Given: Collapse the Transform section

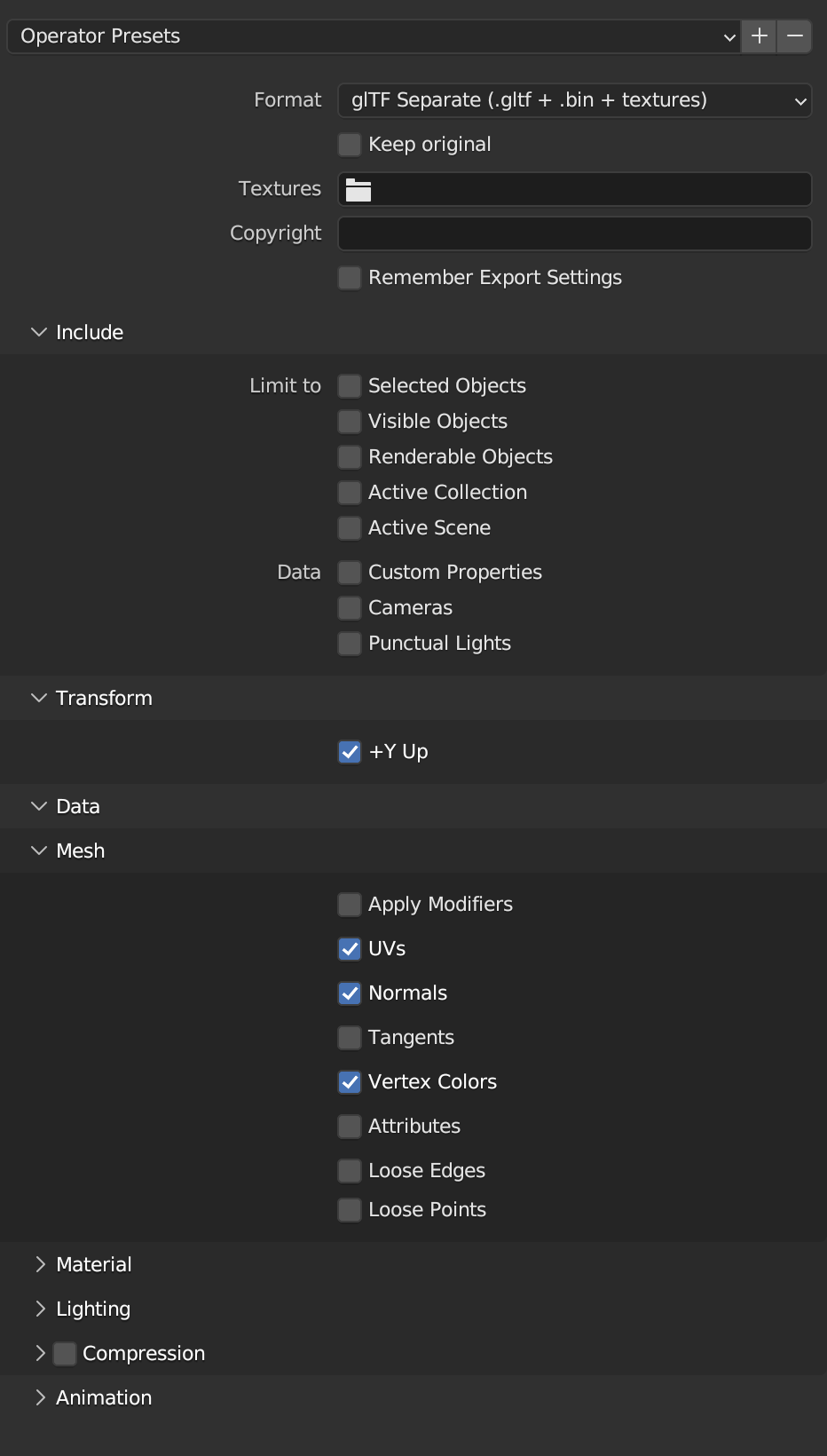Looking at the screenshot, I should pyautogui.click(x=104, y=698).
